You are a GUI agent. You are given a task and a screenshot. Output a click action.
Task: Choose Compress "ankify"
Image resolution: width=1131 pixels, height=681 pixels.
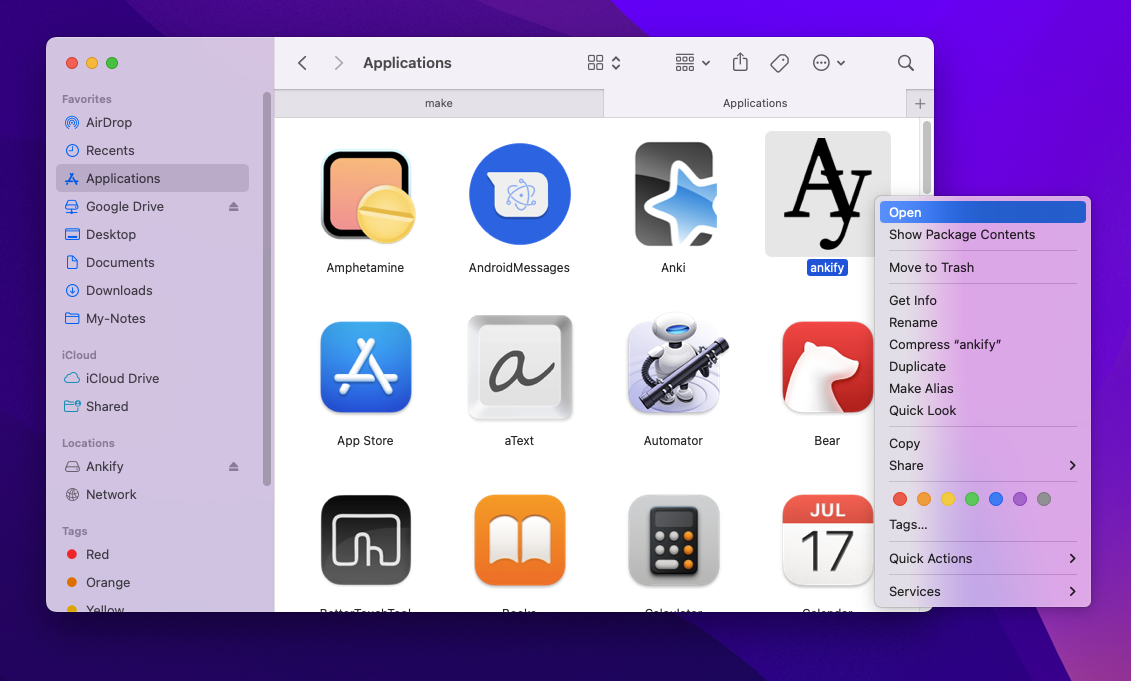click(982, 345)
